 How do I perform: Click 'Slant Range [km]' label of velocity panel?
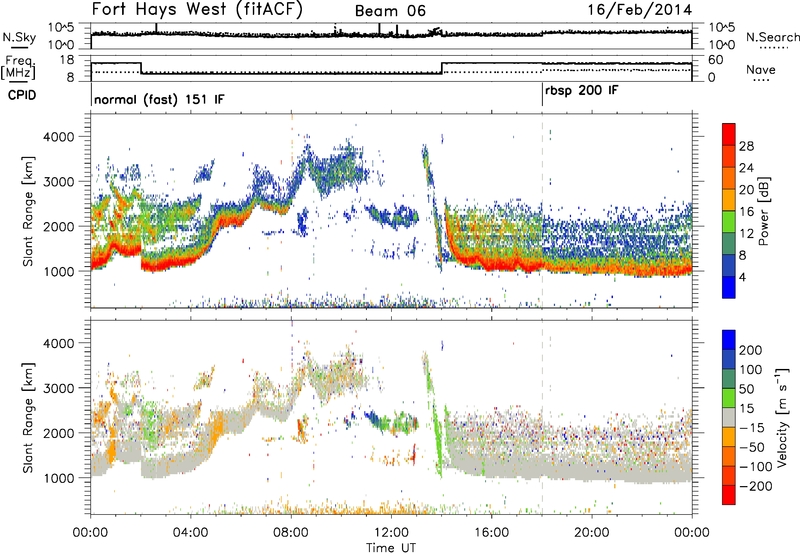[28, 417]
